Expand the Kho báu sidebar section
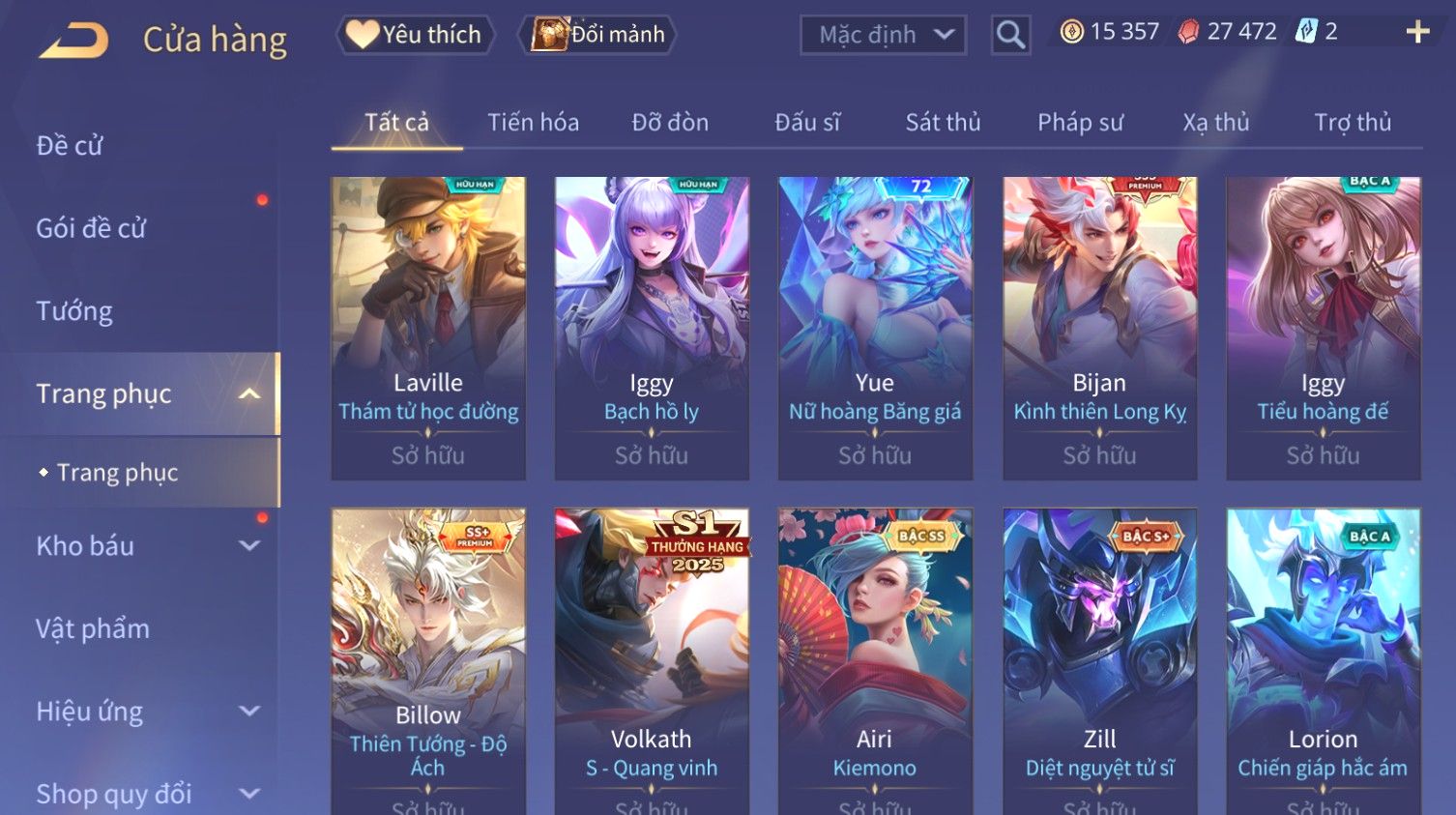 [x=249, y=545]
